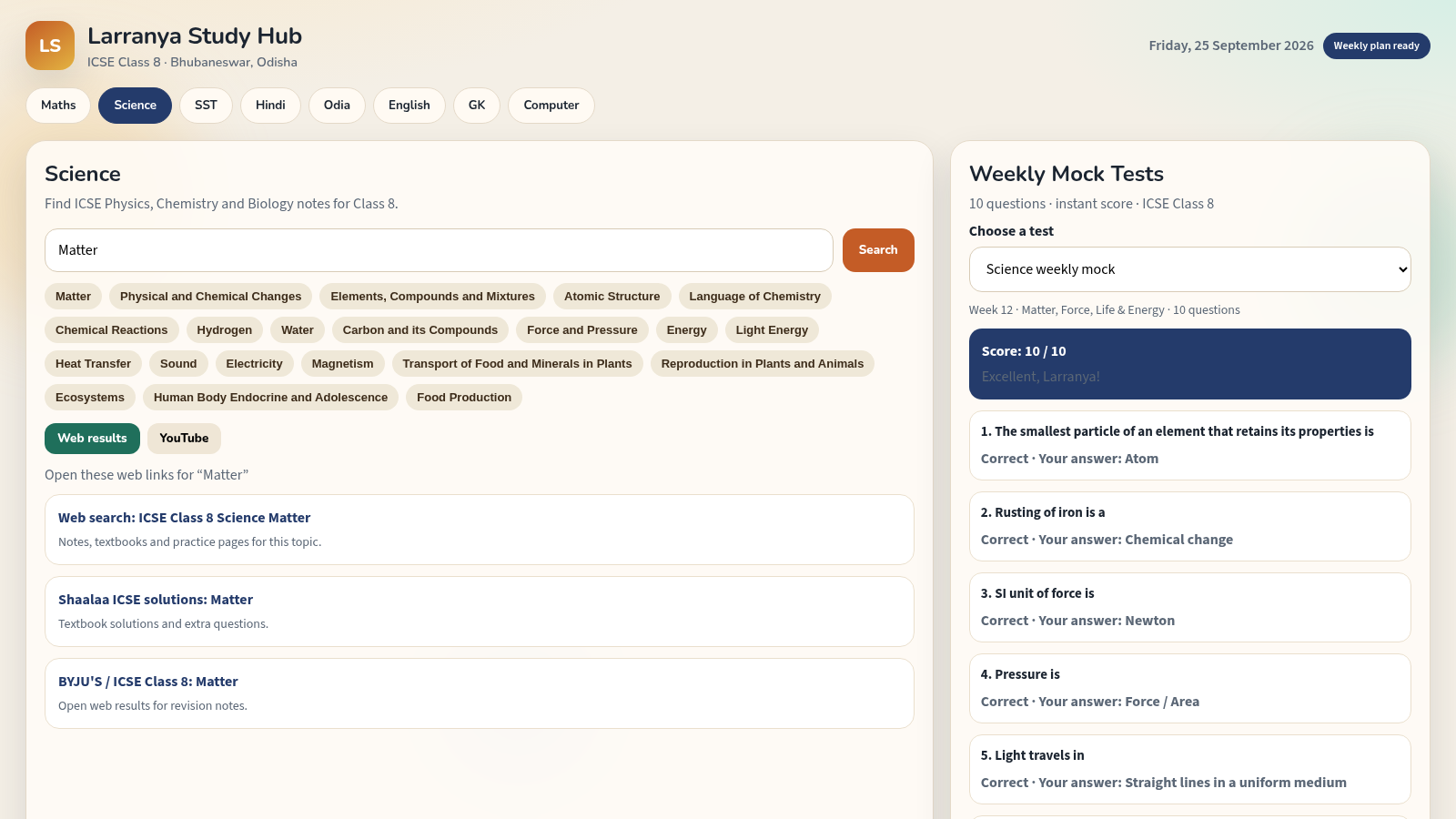Pick Carbon and its Compounds chip
The image size is (1456, 819).
(420, 330)
